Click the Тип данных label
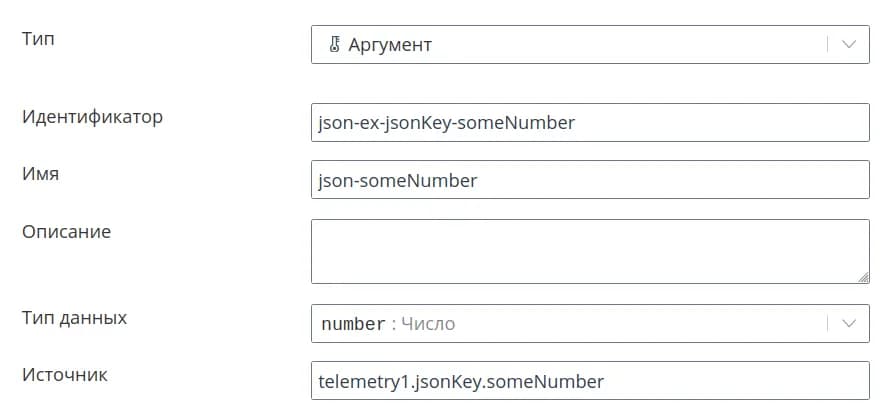 point(74,318)
